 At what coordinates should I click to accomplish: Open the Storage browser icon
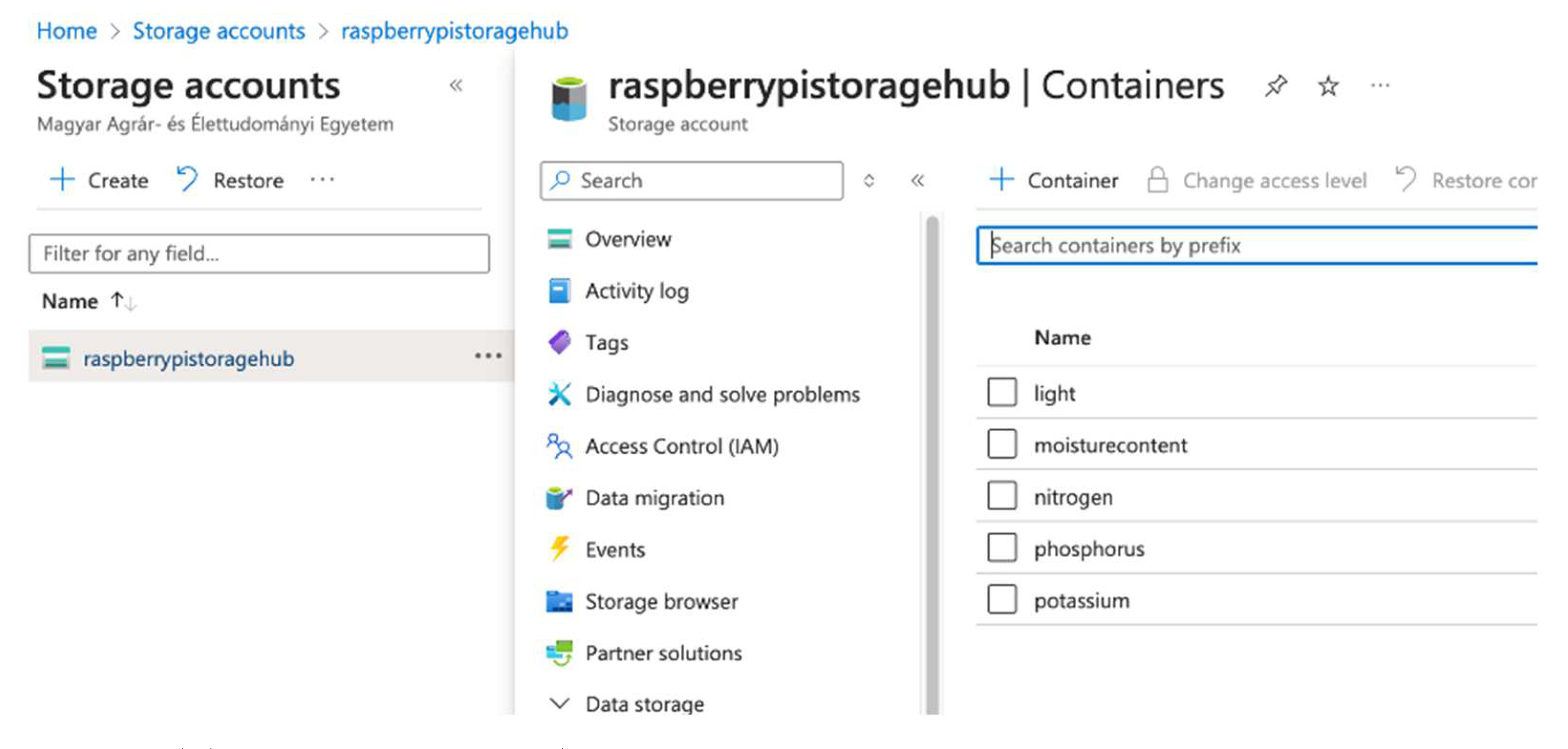pos(559,601)
